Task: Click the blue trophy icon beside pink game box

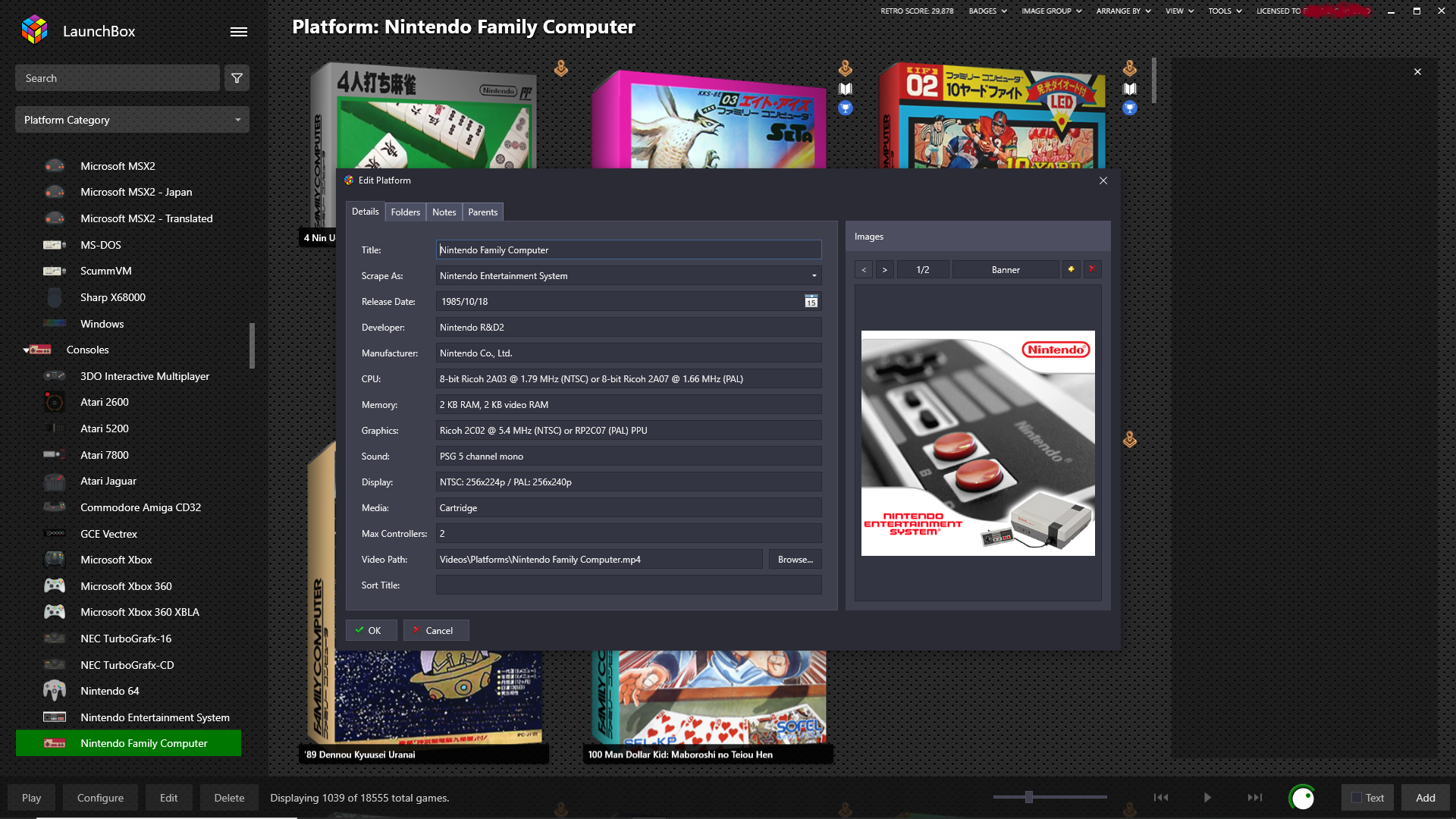Action: pos(846,108)
